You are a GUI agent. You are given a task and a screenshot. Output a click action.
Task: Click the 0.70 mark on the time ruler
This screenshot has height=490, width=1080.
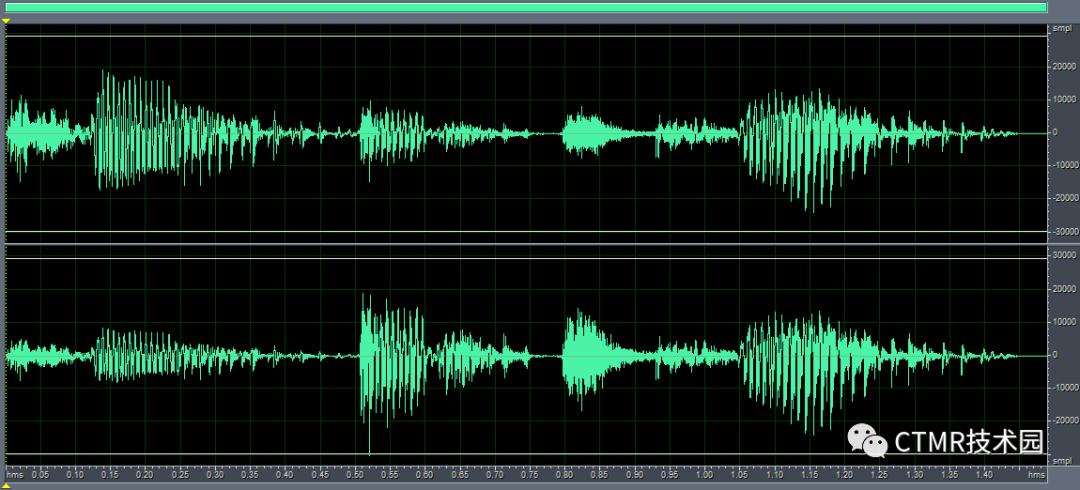click(x=495, y=476)
